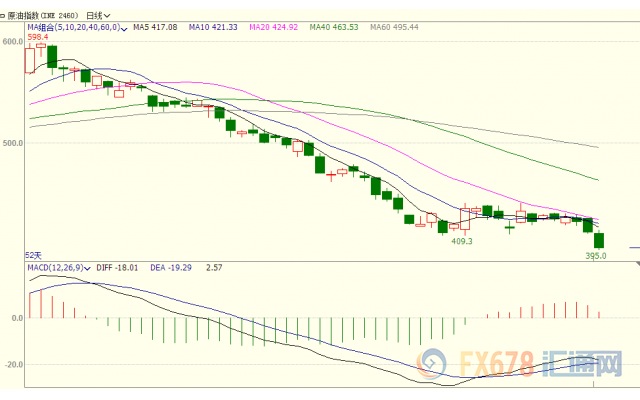Click the 600.0 price axis label
Screen dimensions: 640x400
(13, 42)
